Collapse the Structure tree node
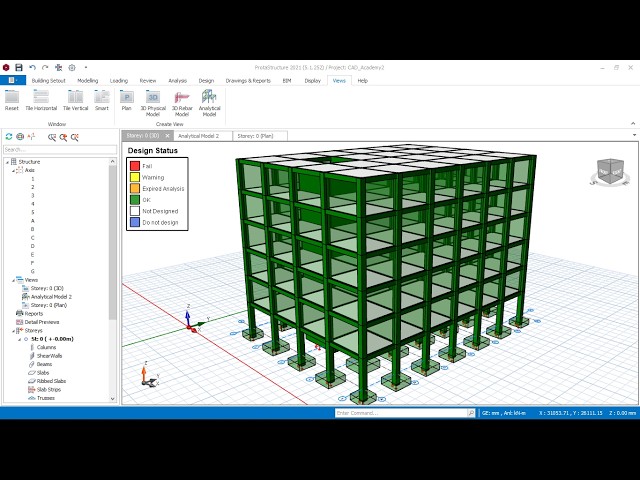This screenshot has height=480, width=640. (x=7, y=162)
